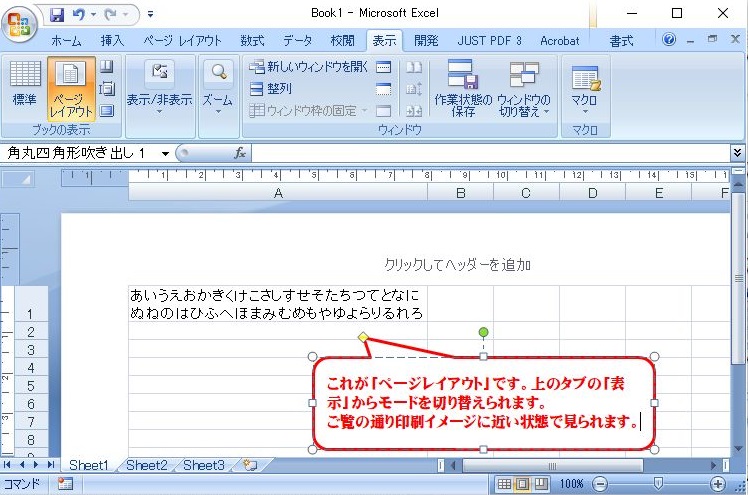
Task: Click the 整列 windows button
Action: (x=270, y=89)
